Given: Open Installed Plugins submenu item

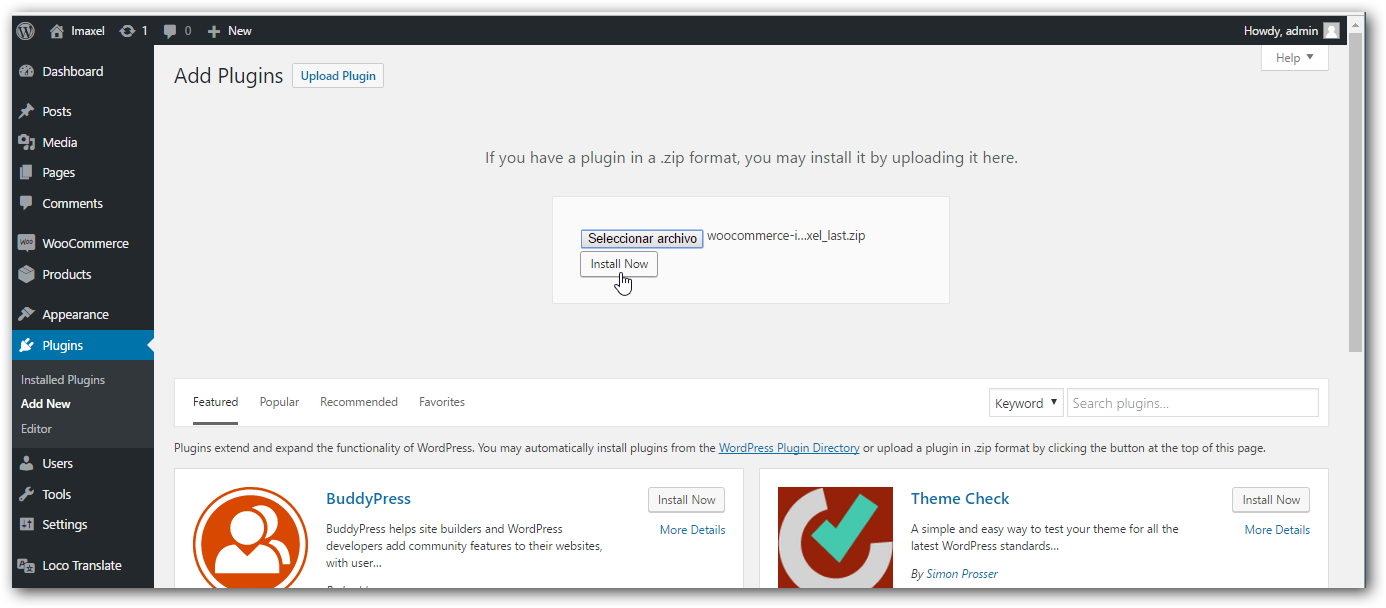Looking at the screenshot, I should [63, 380].
